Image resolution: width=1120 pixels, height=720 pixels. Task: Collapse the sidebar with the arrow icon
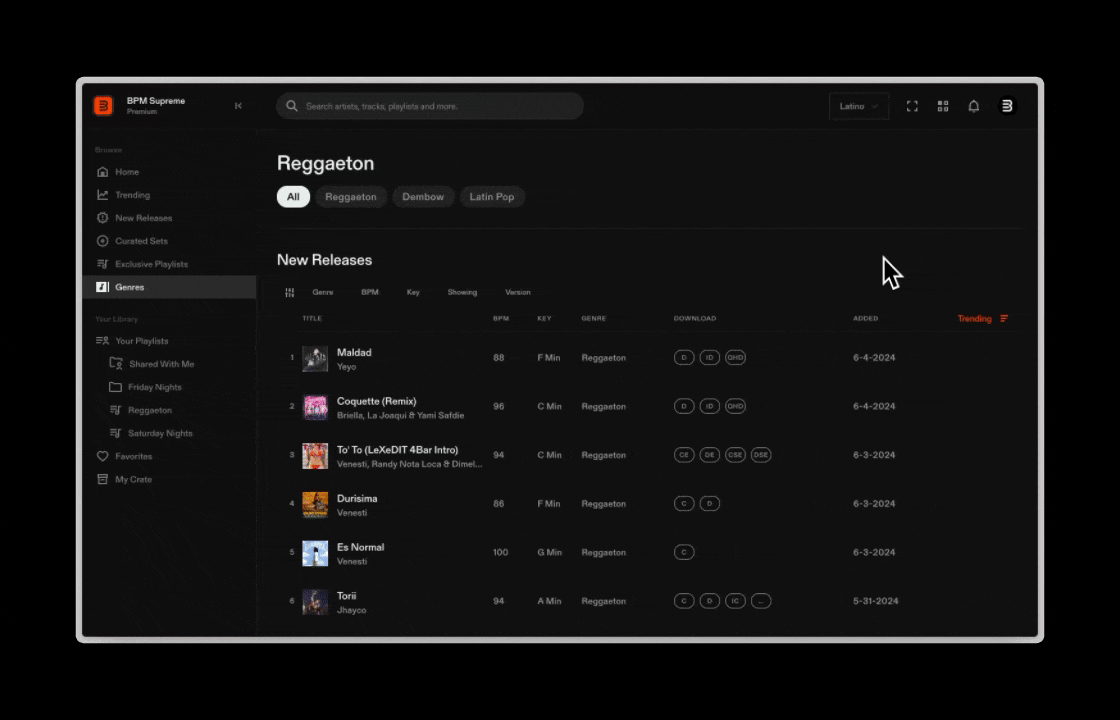click(x=238, y=106)
